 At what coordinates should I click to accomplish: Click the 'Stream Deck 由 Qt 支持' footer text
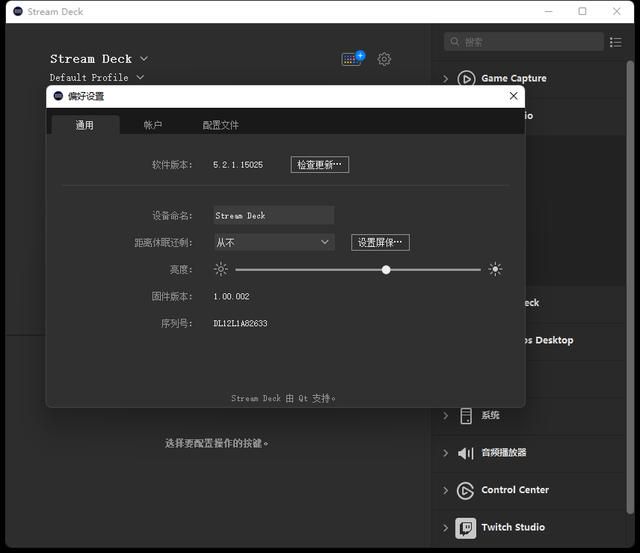point(284,398)
